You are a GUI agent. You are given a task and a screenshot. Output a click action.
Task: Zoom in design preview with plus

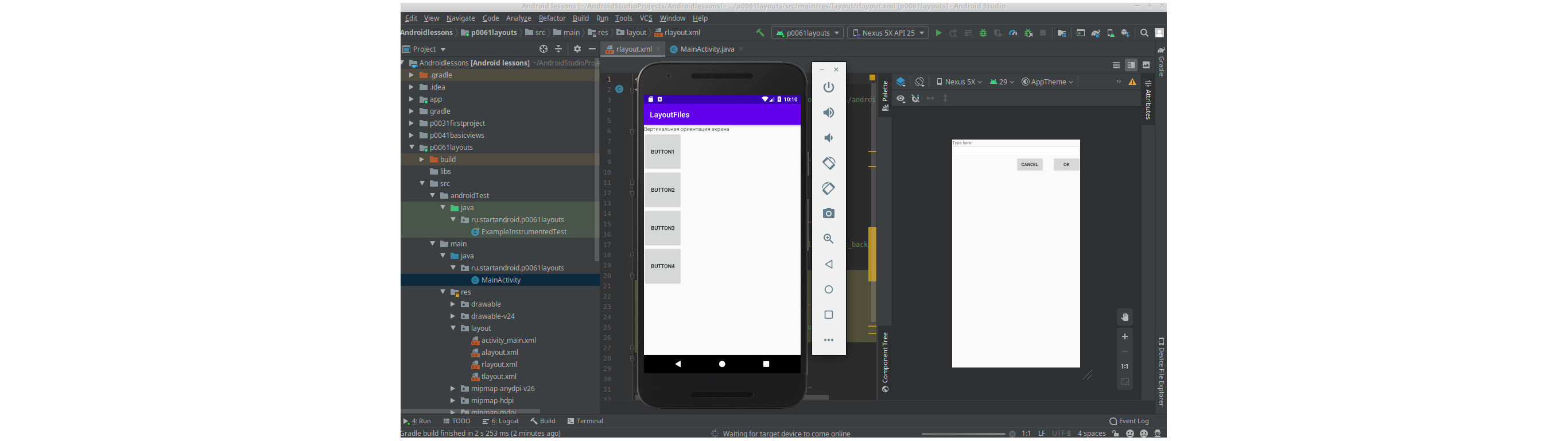[1125, 337]
